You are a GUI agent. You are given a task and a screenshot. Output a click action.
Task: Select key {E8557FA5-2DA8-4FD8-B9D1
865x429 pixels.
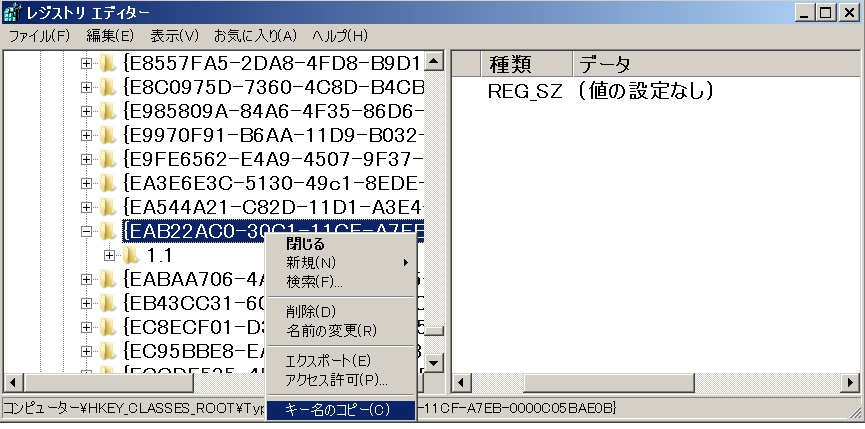pyautogui.click(x=274, y=64)
